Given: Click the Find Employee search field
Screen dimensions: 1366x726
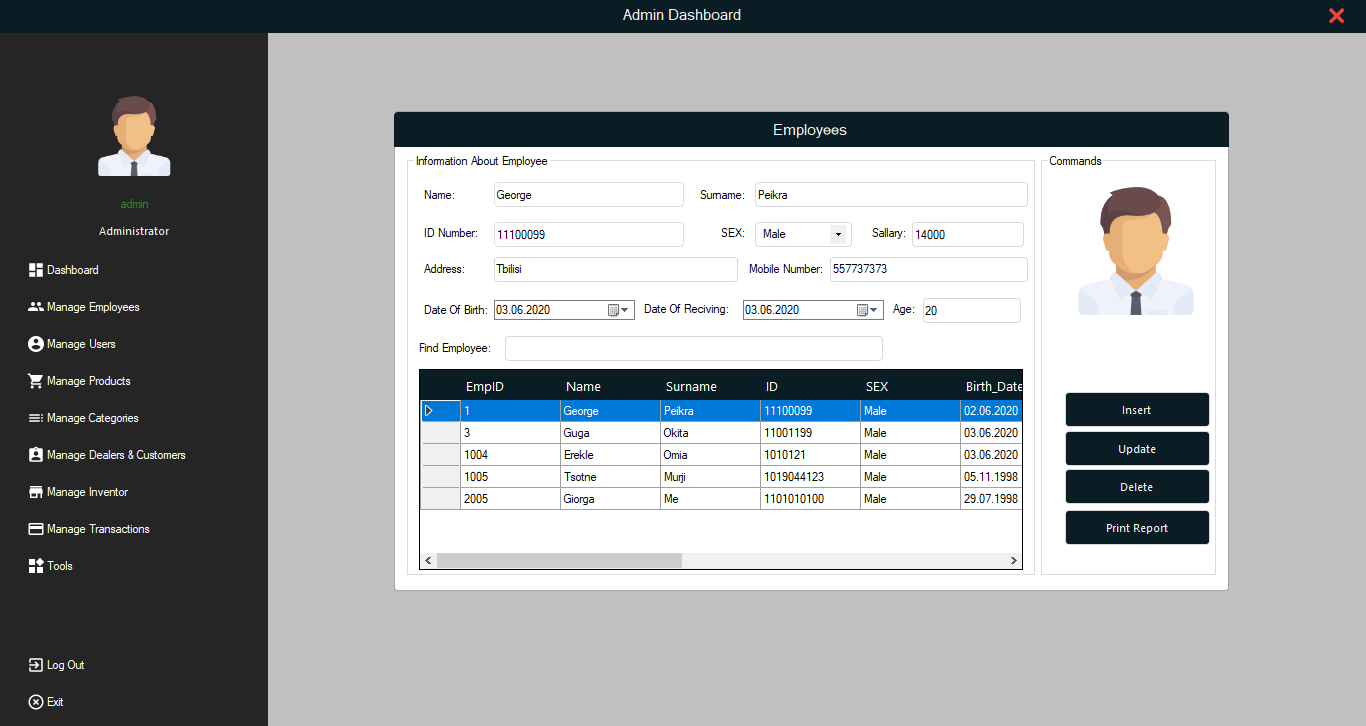Looking at the screenshot, I should coord(694,348).
